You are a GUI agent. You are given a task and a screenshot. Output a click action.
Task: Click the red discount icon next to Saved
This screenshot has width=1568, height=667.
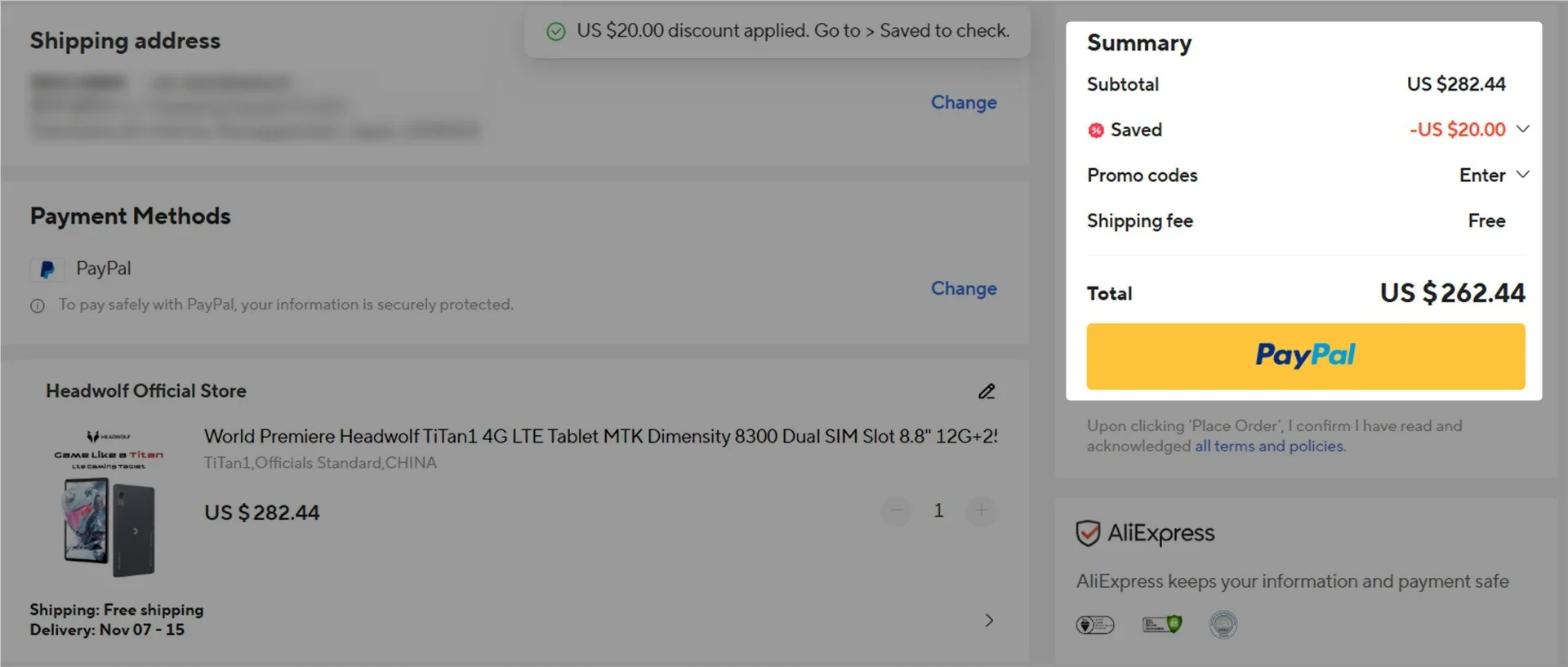click(1096, 131)
